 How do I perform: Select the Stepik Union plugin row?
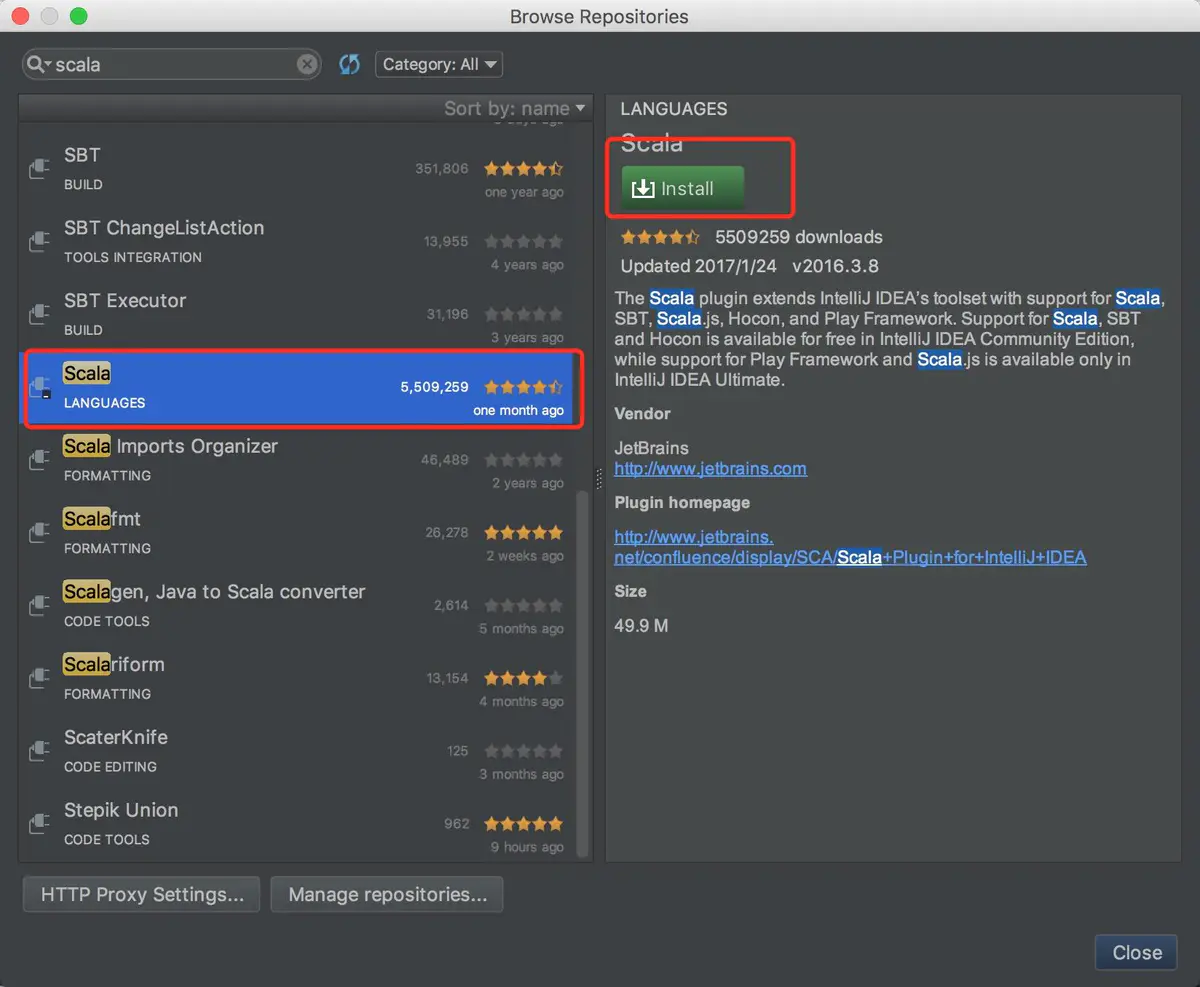[x=298, y=825]
